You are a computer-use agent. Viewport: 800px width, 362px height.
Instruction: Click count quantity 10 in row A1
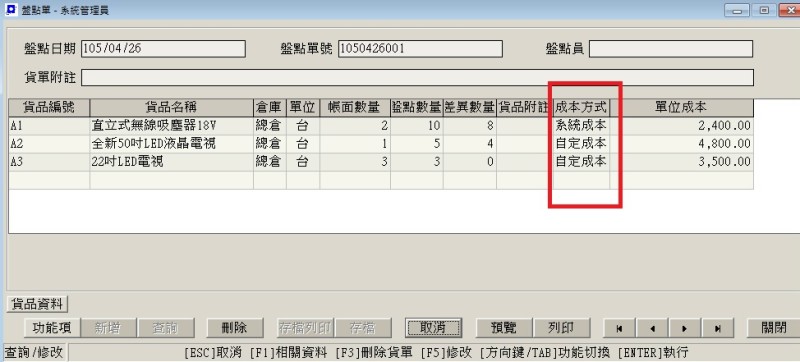(417, 126)
